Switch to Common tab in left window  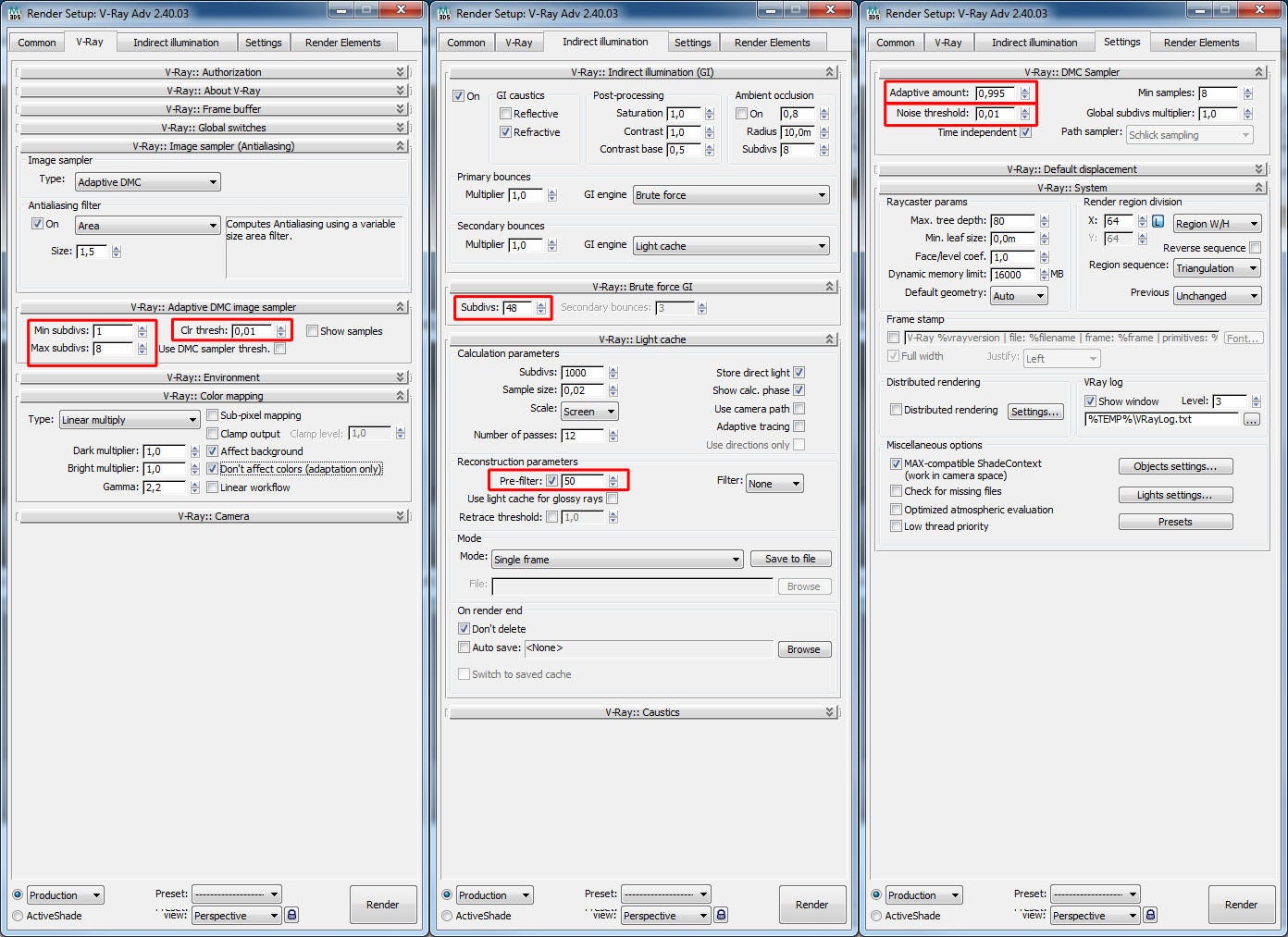click(x=37, y=43)
